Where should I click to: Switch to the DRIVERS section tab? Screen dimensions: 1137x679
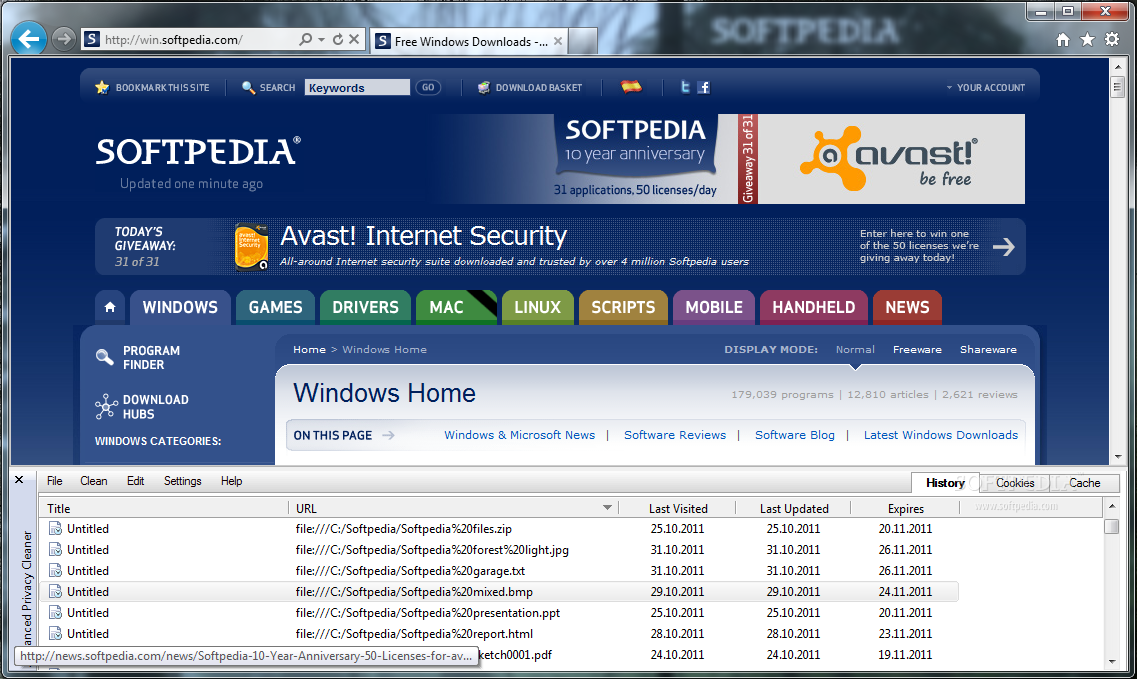pyautogui.click(x=365, y=307)
